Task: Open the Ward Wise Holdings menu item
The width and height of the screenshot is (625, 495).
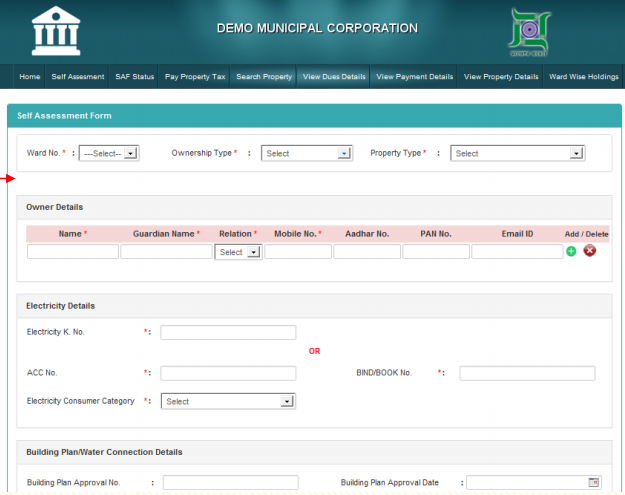Action: click(585, 77)
